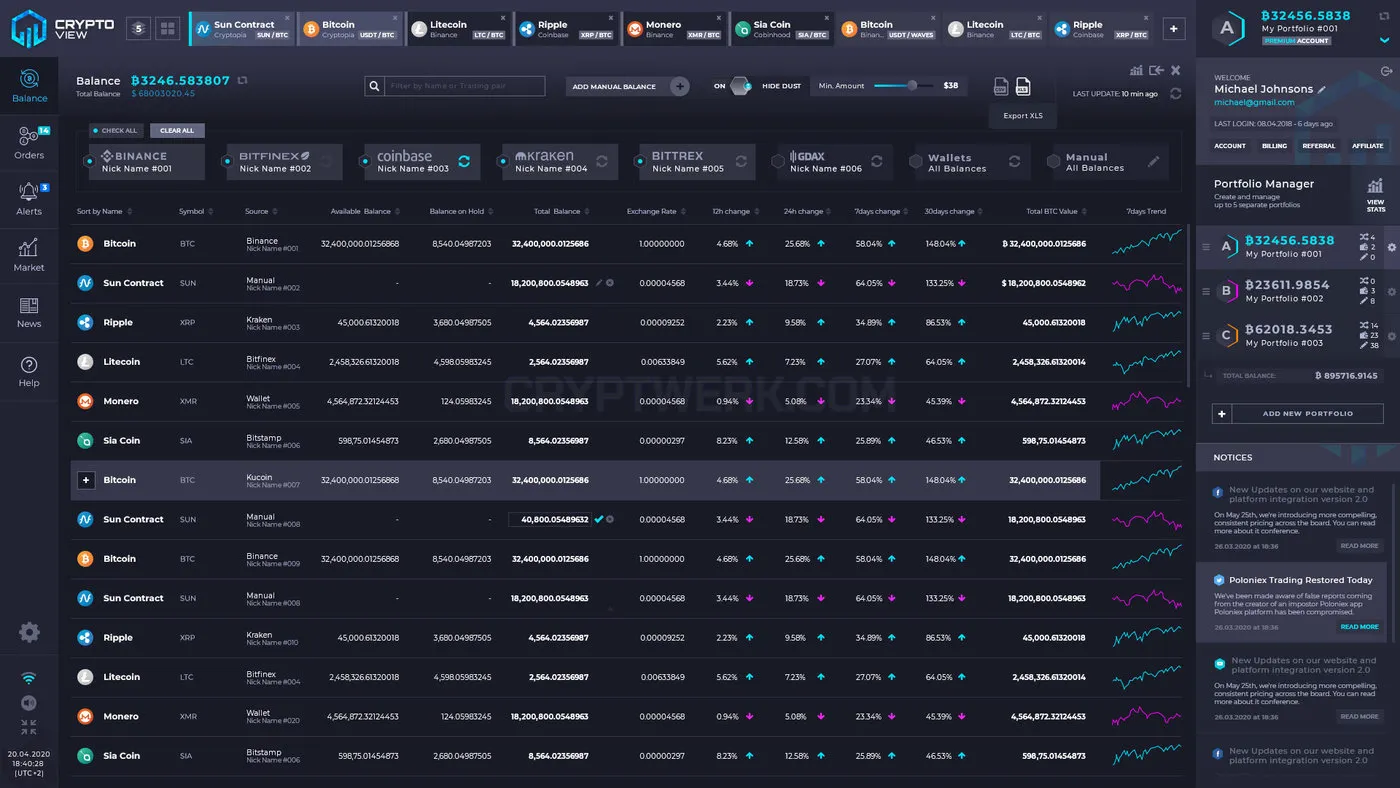The height and width of the screenshot is (788, 1400).
Task: Sort by 24h change column
Action: [x=808, y=211]
